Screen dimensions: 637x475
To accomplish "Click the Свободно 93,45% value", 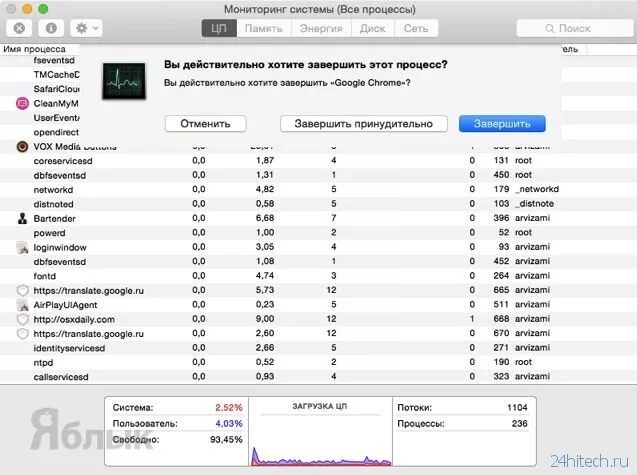I will (x=226, y=440).
